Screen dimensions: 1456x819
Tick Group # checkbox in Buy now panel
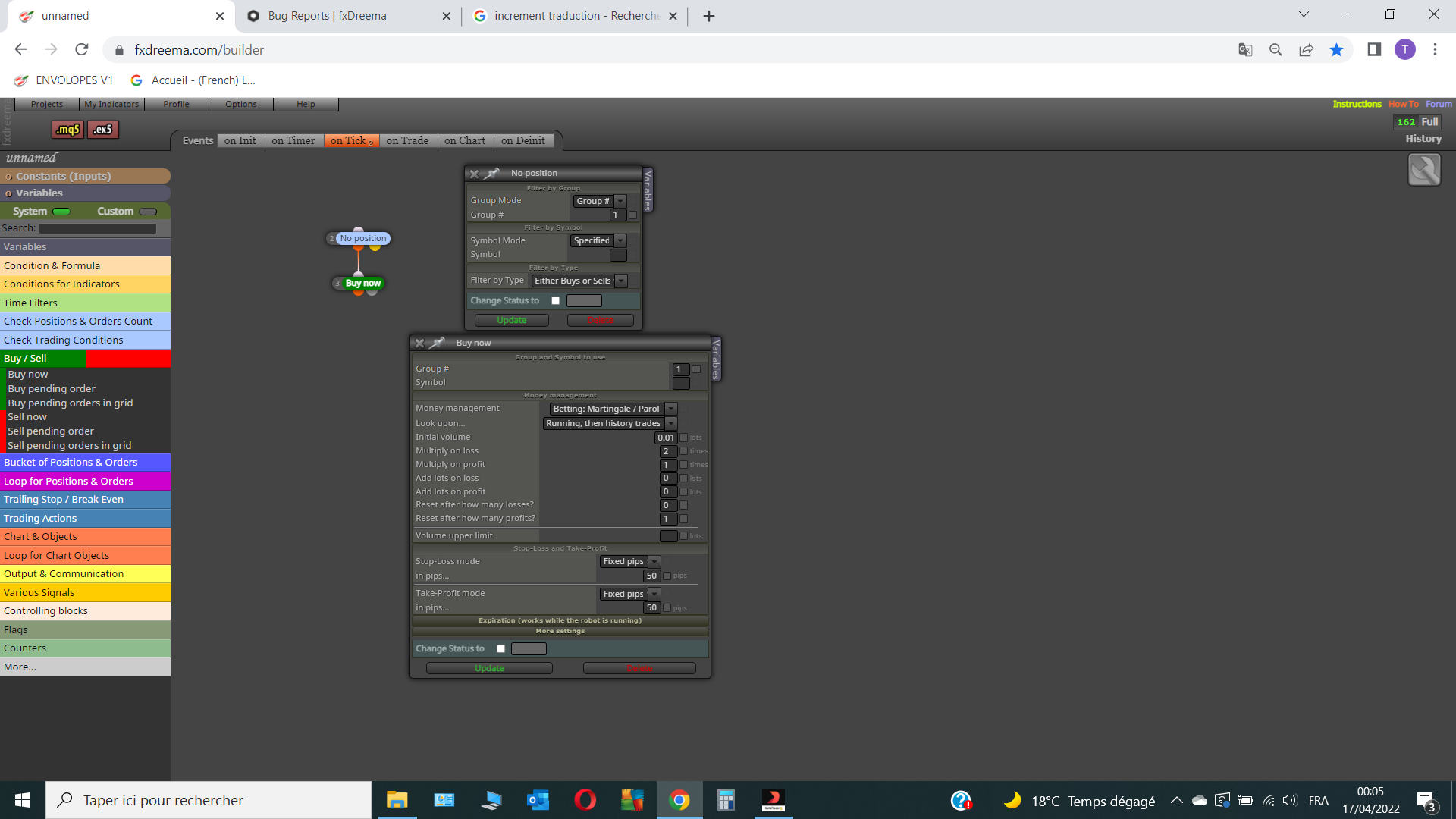[696, 369]
